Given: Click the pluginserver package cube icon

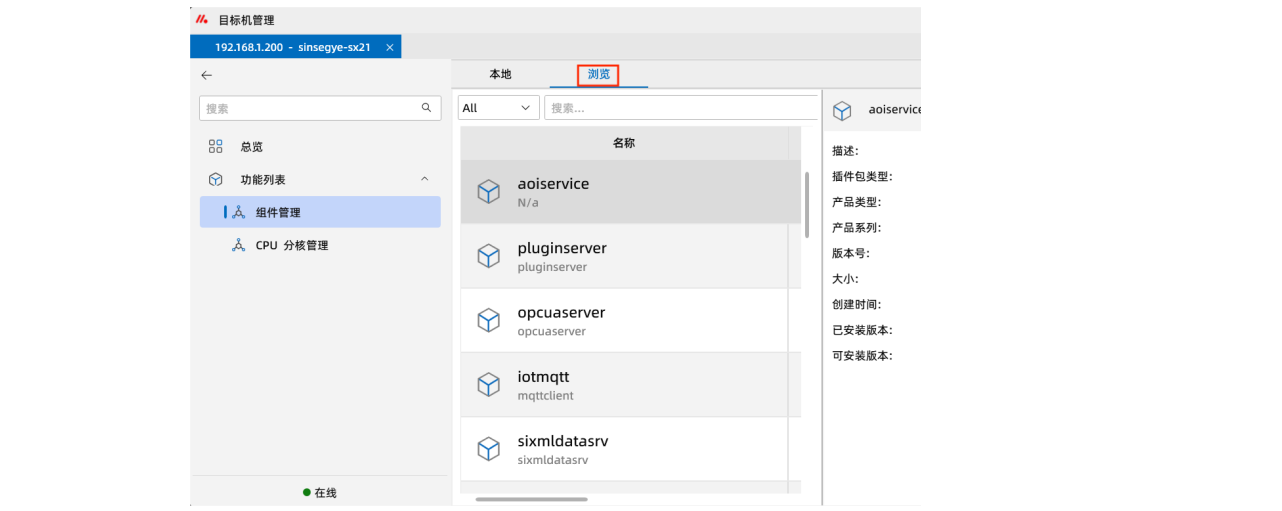Looking at the screenshot, I should coord(488,256).
